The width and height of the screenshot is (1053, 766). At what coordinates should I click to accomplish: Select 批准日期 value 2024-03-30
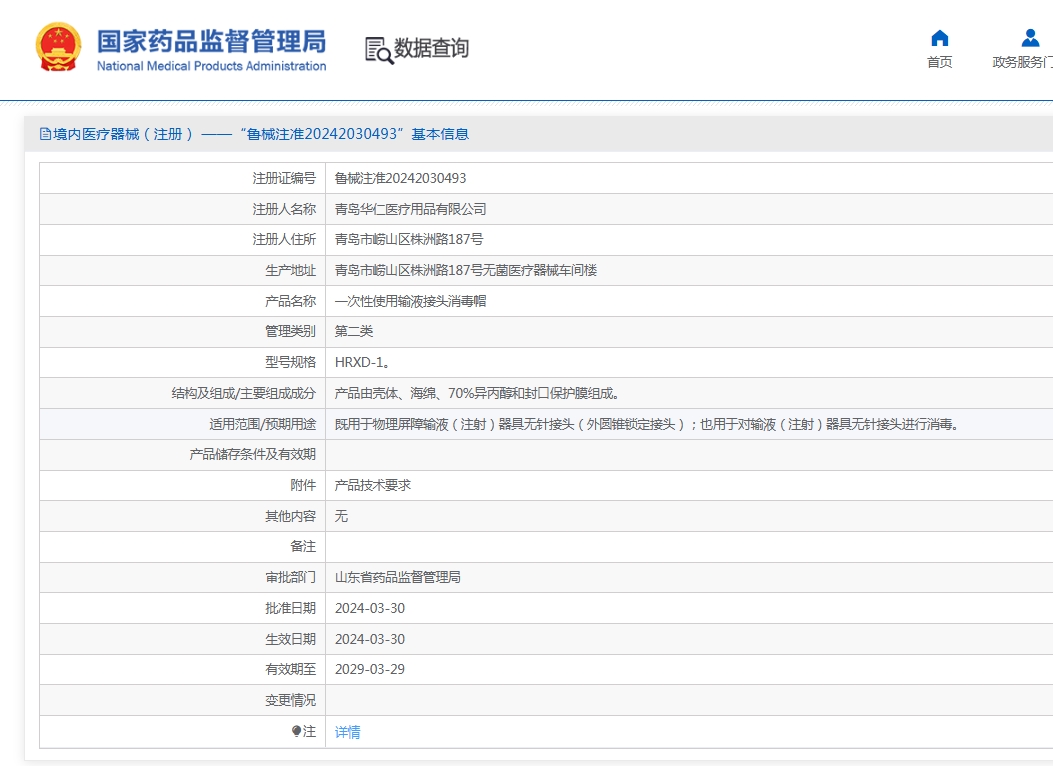pyautogui.click(x=370, y=608)
